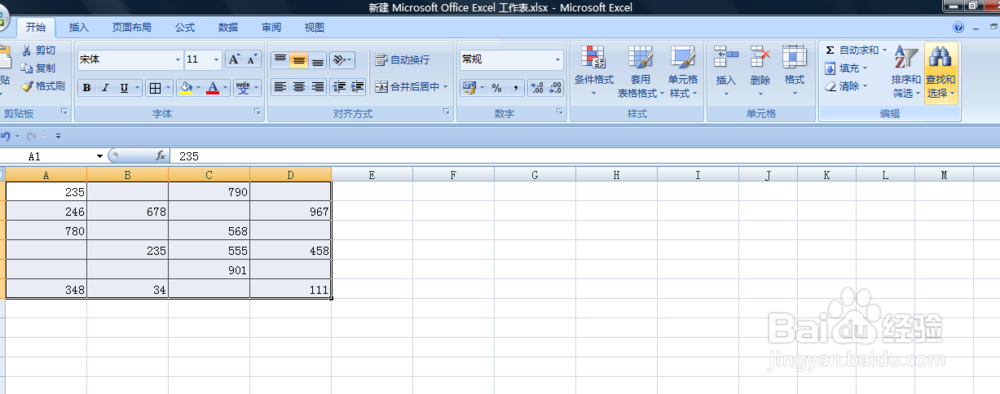Switch to the 视图 (View) tab
The image size is (1000, 394).
pyautogui.click(x=314, y=27)
